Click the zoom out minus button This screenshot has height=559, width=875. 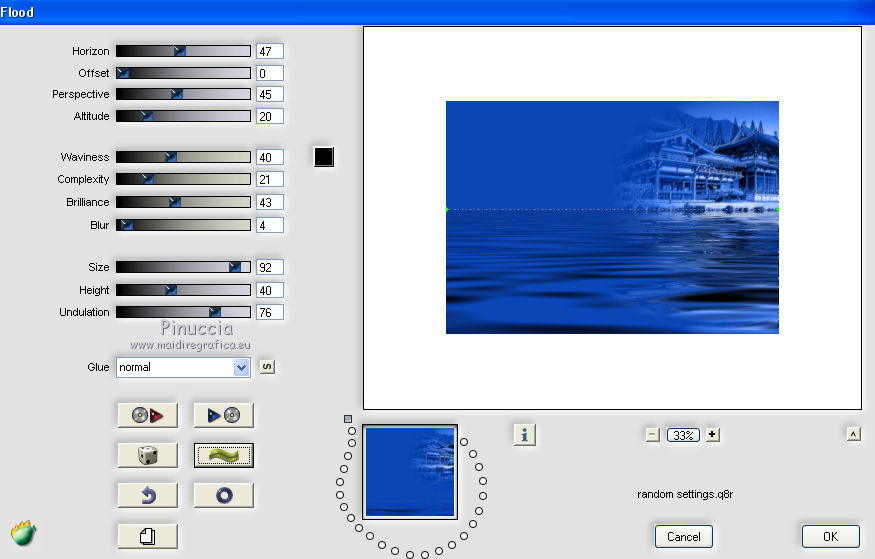tap(652, 434)
